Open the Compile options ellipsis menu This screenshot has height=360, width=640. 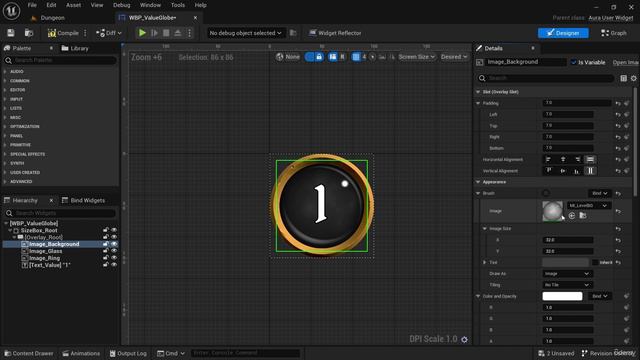(85, 33)
